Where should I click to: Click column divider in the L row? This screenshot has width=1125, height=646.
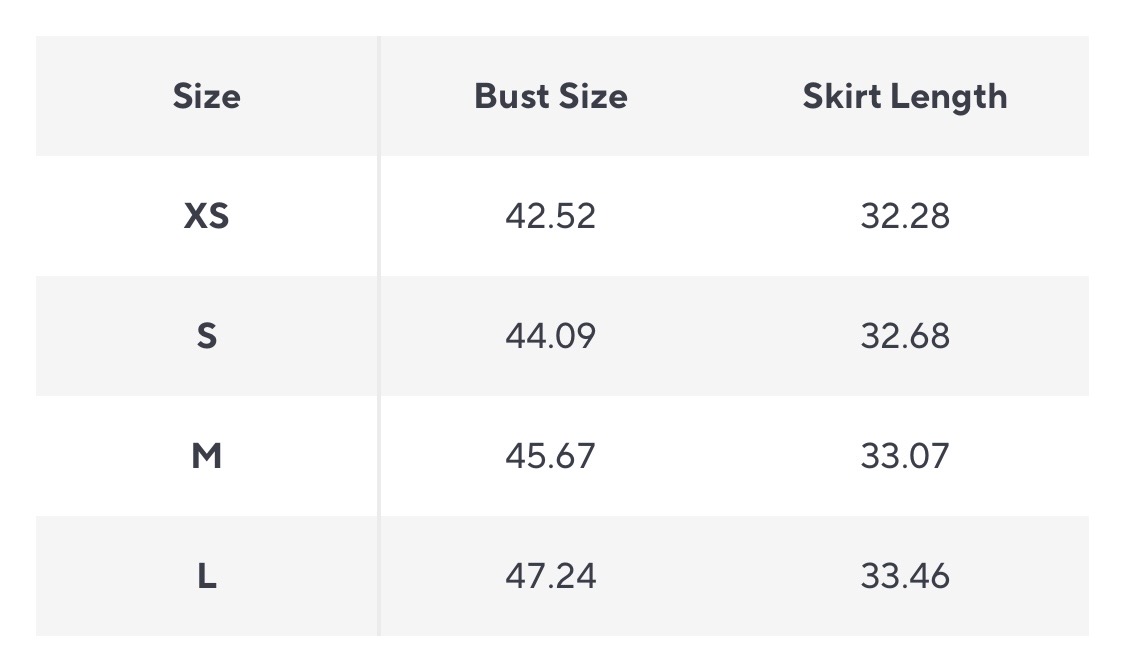379,576
